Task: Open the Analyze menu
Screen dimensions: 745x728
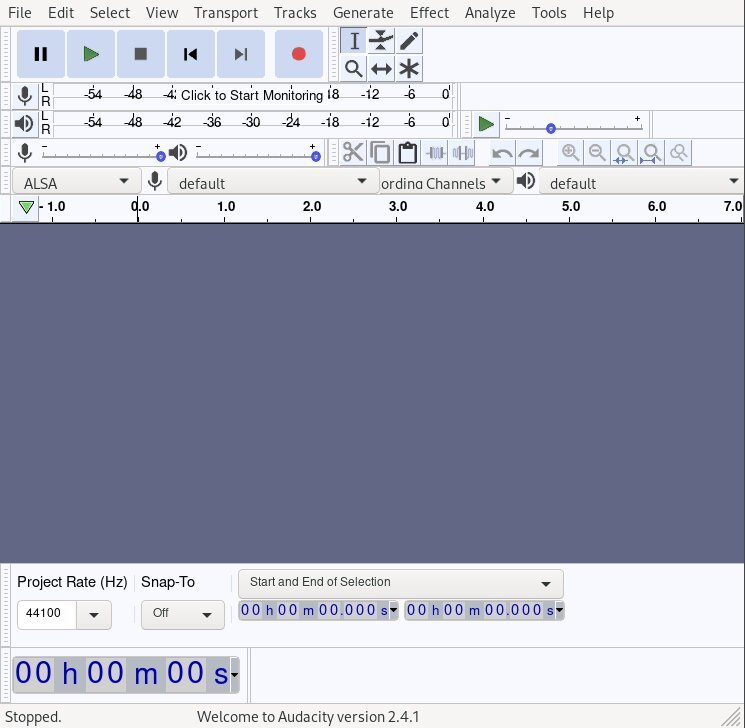Action: pyautogui.click(x=490, y=13)
